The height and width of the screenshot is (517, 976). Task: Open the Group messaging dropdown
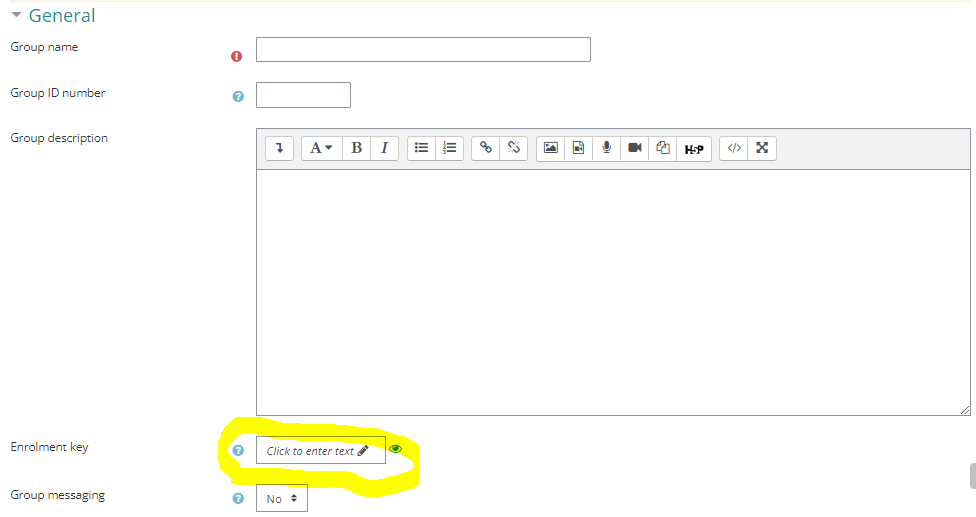point(281,498)
